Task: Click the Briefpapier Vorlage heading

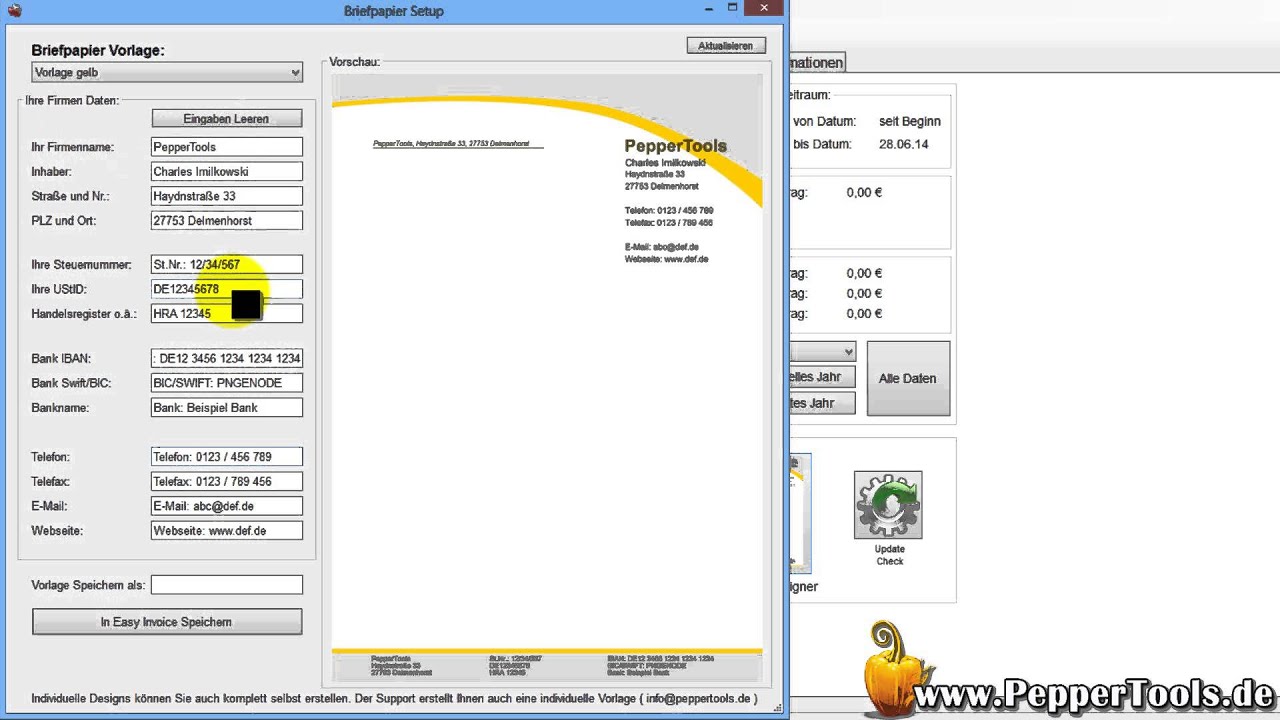Action: coord(98,50)
